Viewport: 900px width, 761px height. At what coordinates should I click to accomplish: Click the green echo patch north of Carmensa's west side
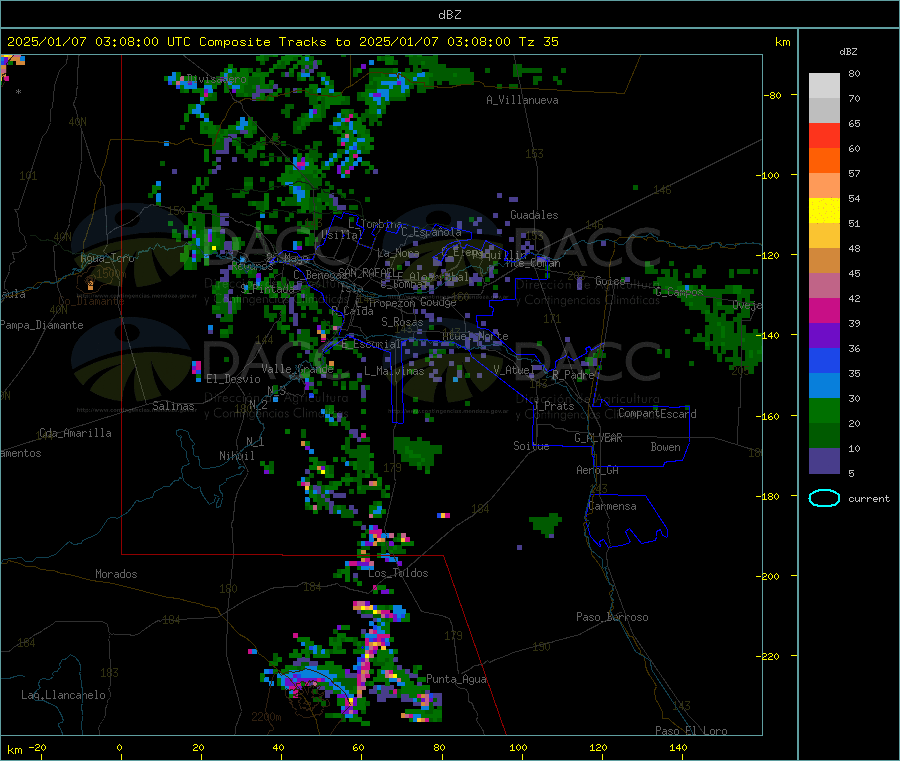pyautogui.click(x=545, y=525)
